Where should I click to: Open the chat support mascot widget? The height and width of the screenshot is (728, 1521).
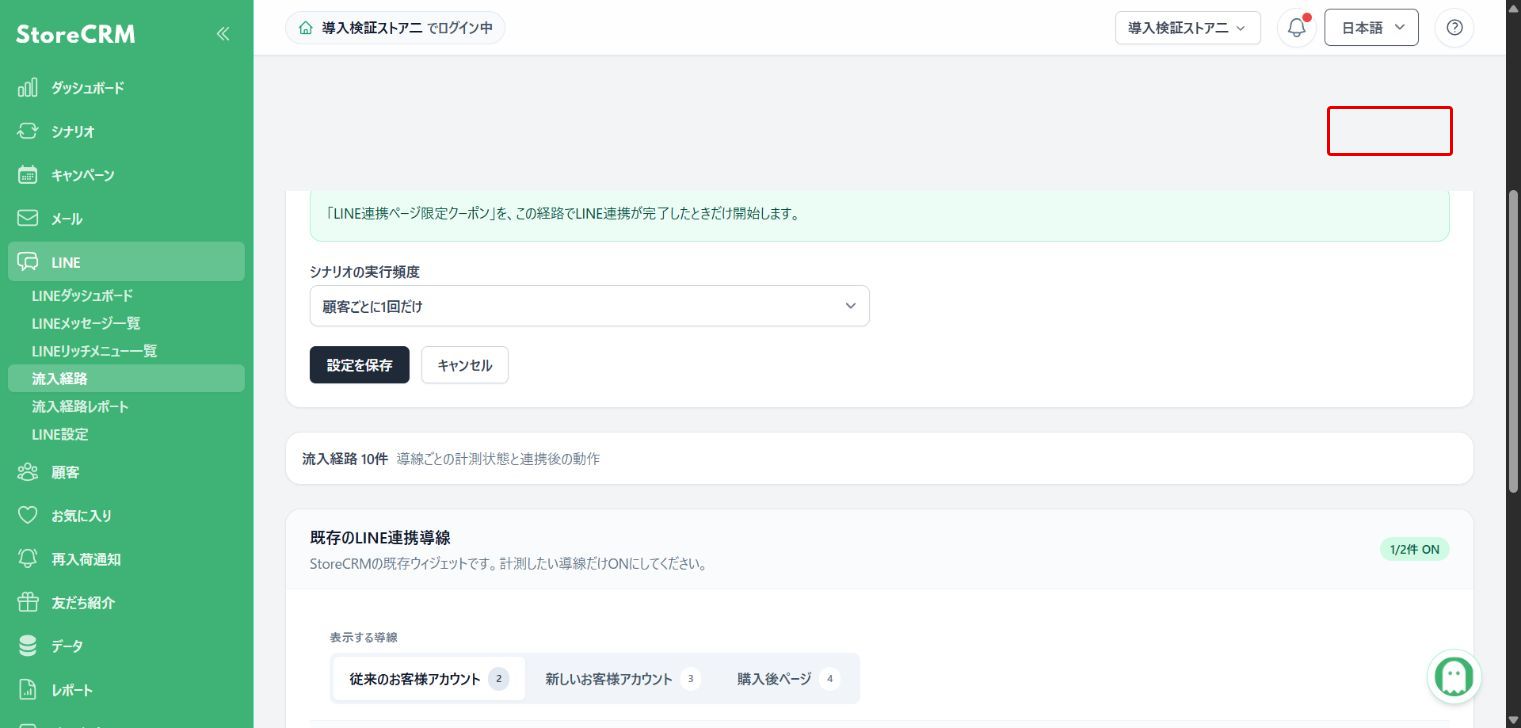click(x=1454, y=677)
